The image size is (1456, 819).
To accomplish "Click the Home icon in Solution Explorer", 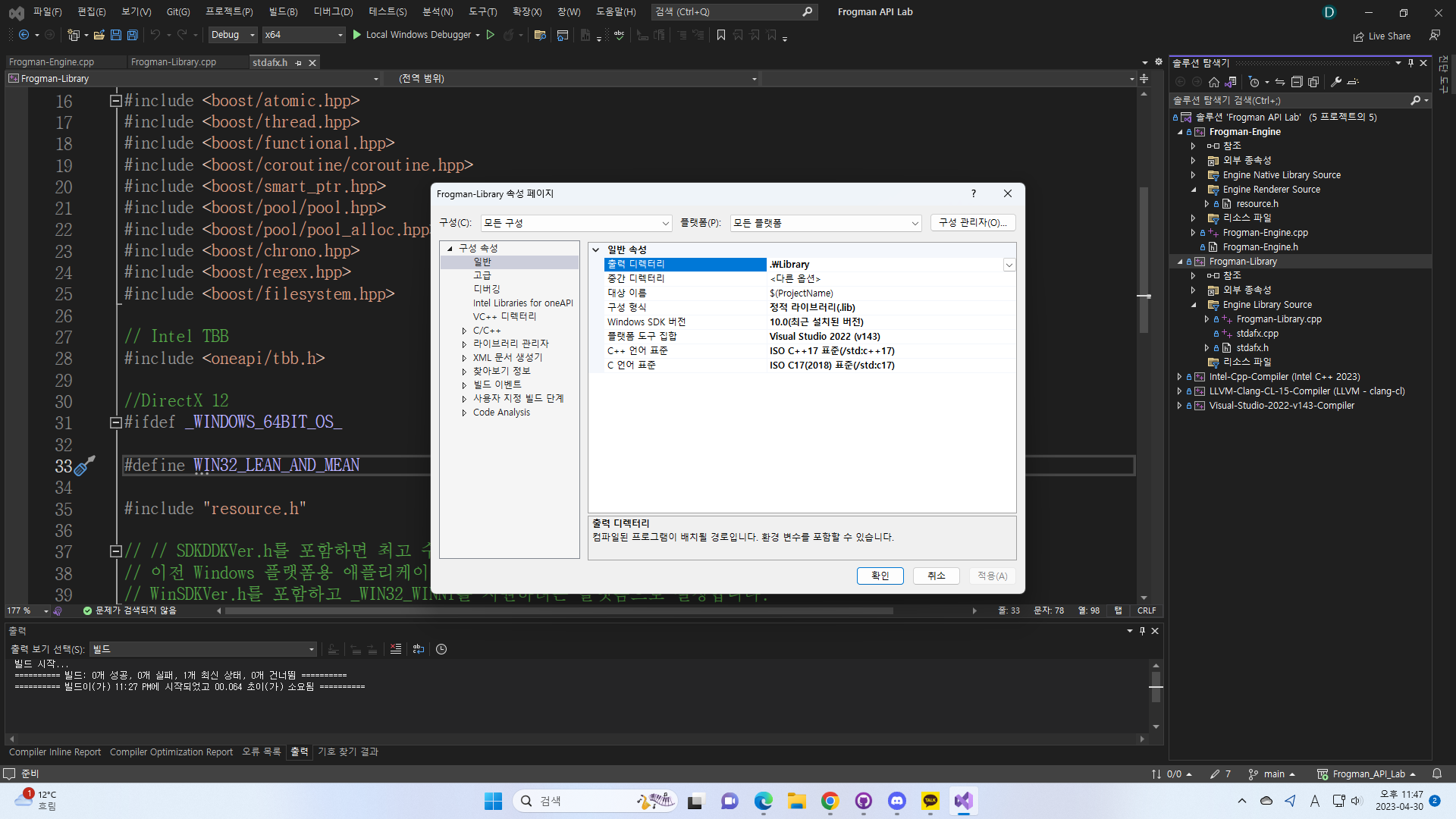I will pos(1214,82).
